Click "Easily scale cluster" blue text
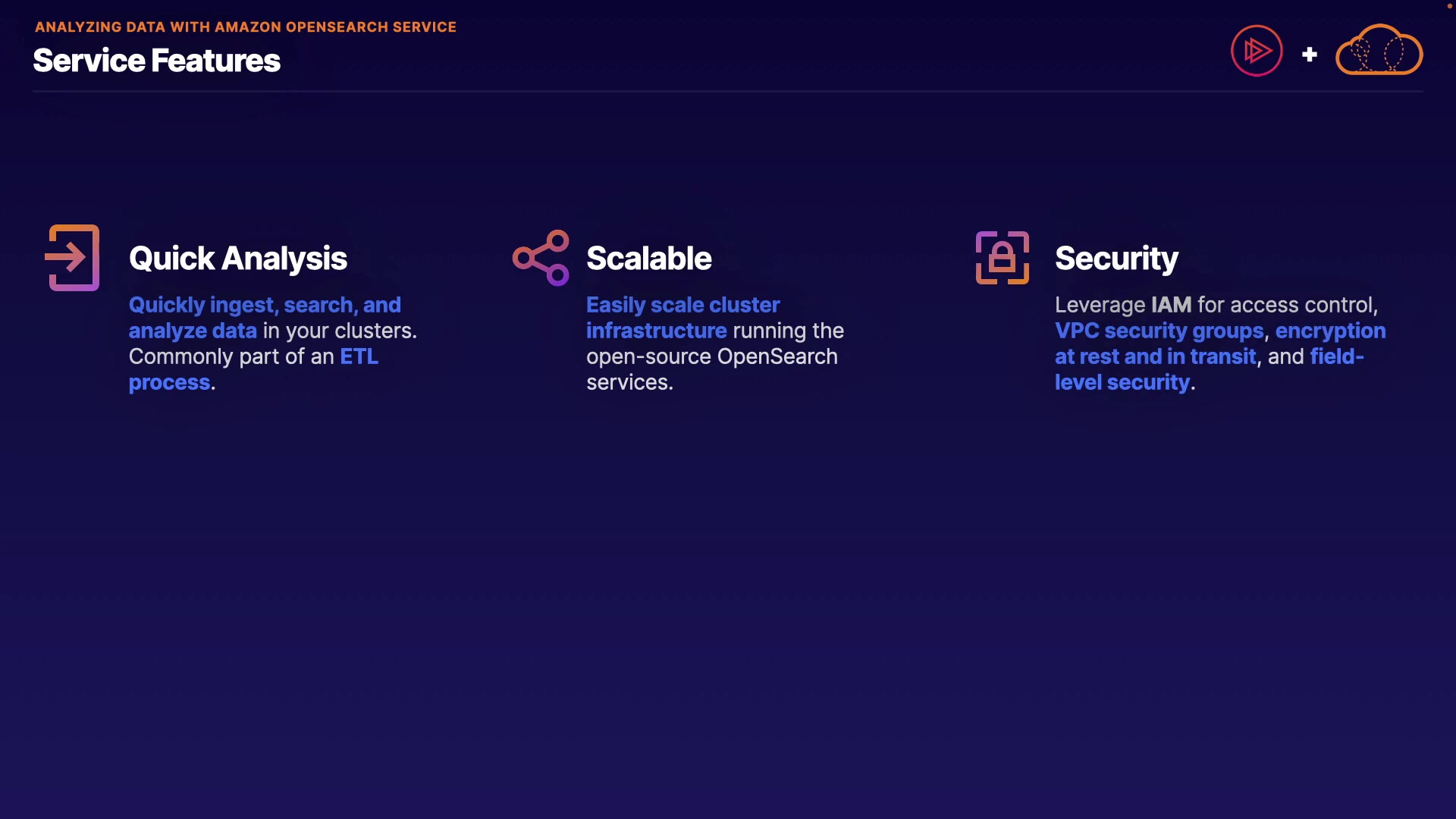The height and width of the screenshot is (819, 1456). 682,305
